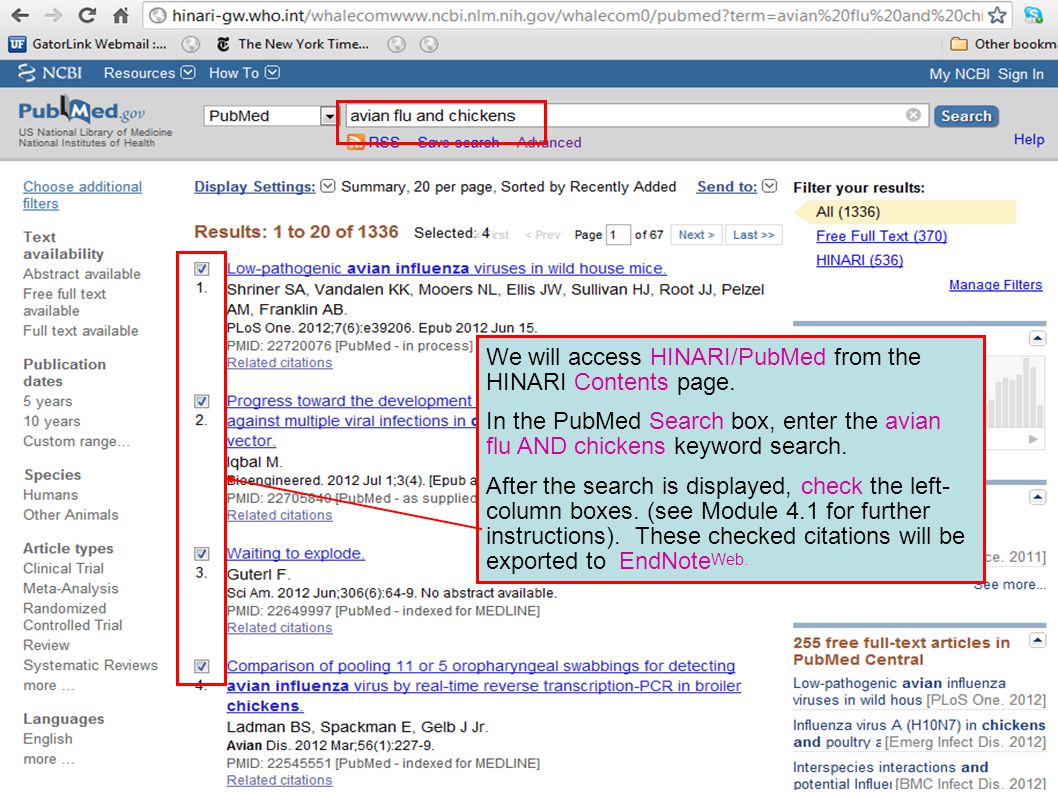Open the PubMed database dropdown

coord(270,116)
